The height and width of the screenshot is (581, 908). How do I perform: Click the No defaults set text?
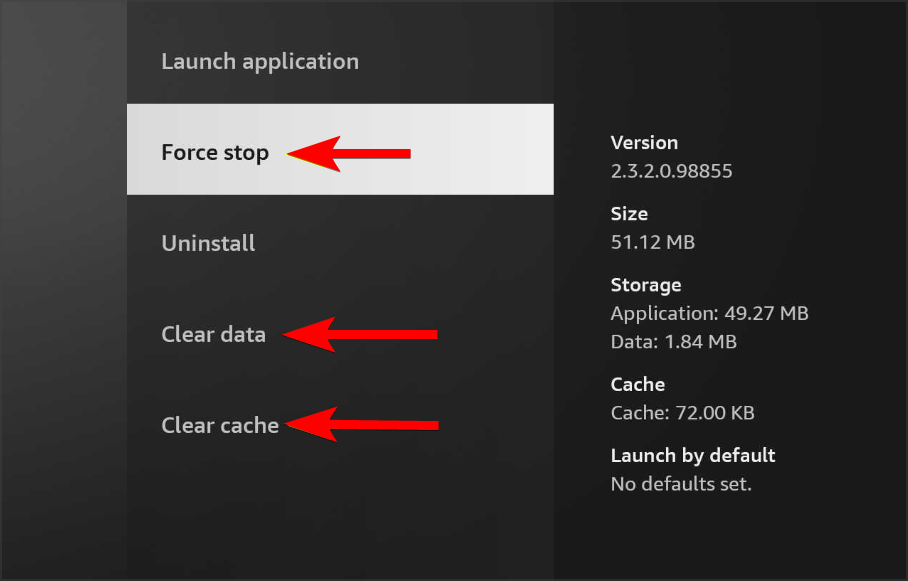(x=681, y=485)
